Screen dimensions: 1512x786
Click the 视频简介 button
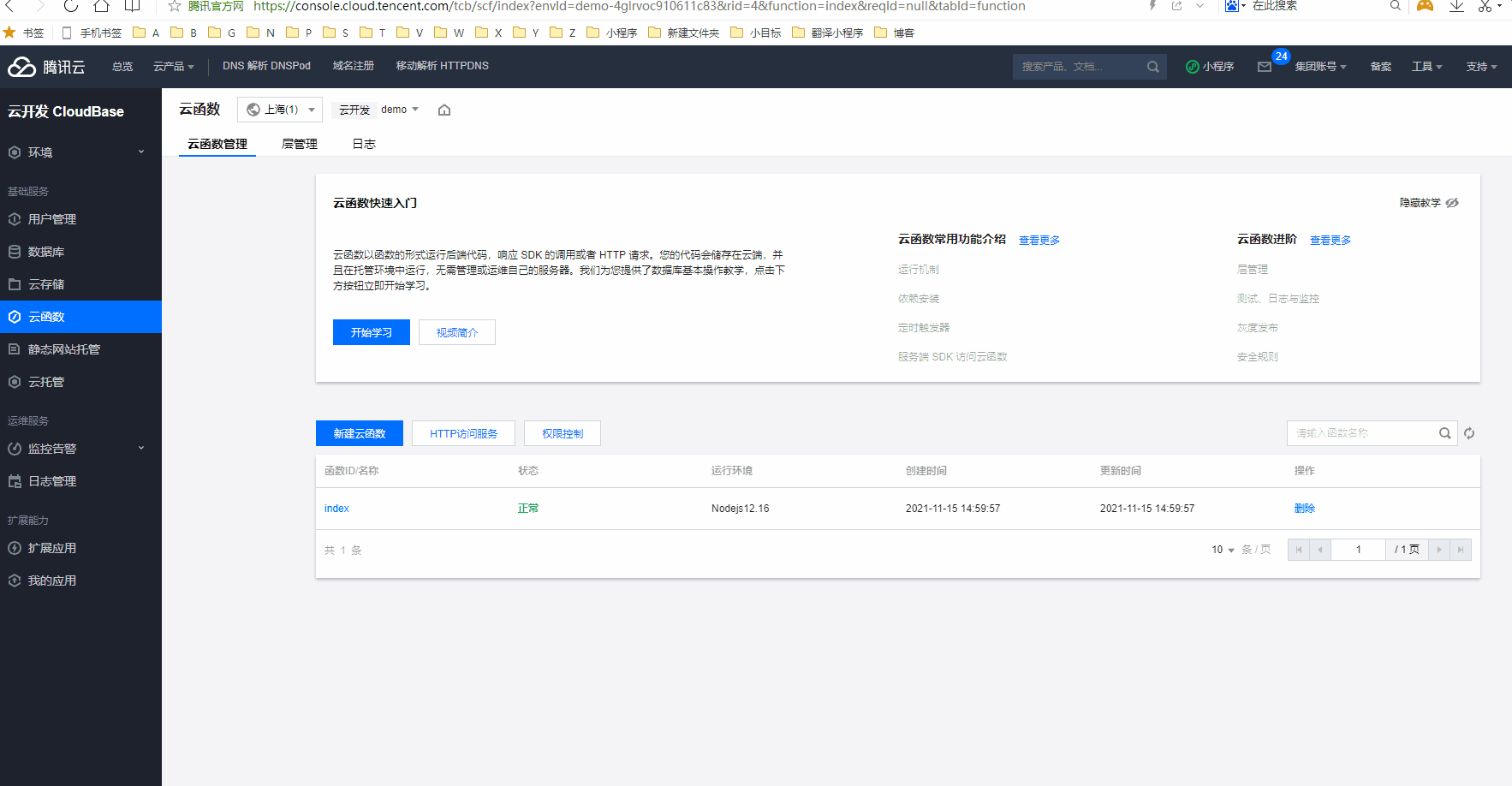tap(457, 332)
